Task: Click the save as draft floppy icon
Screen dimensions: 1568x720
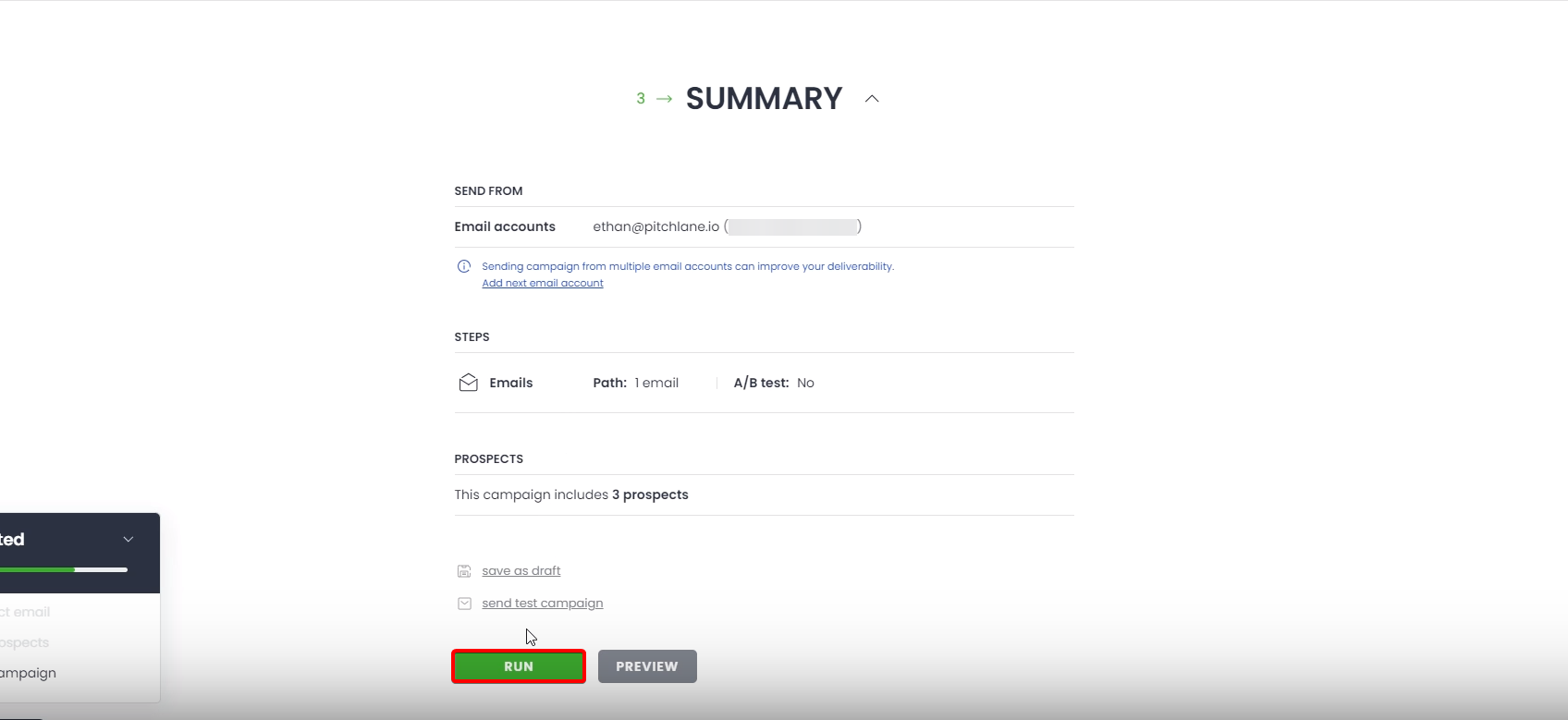Action: [x=464, y=571]
